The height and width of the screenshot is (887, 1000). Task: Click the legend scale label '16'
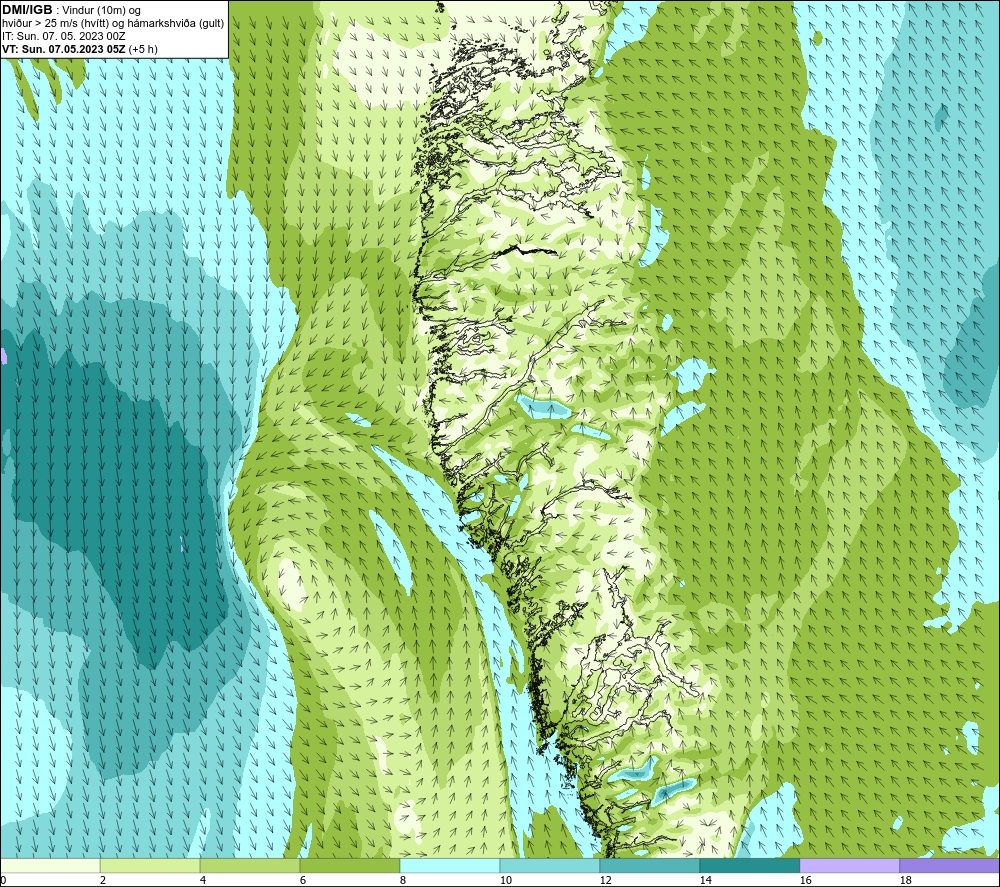pos(805,880)
